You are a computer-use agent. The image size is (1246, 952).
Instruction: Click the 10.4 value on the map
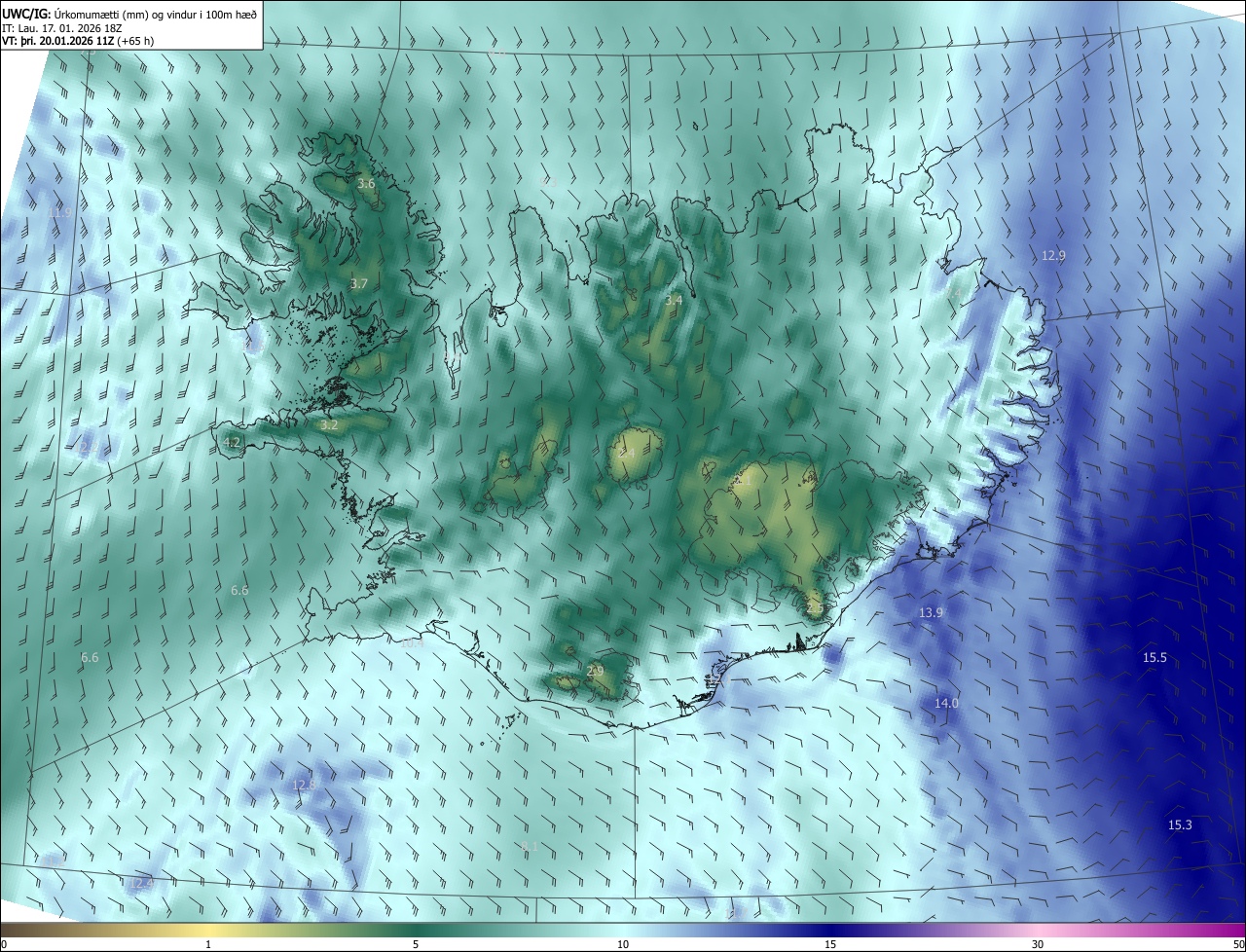[413, 642]
